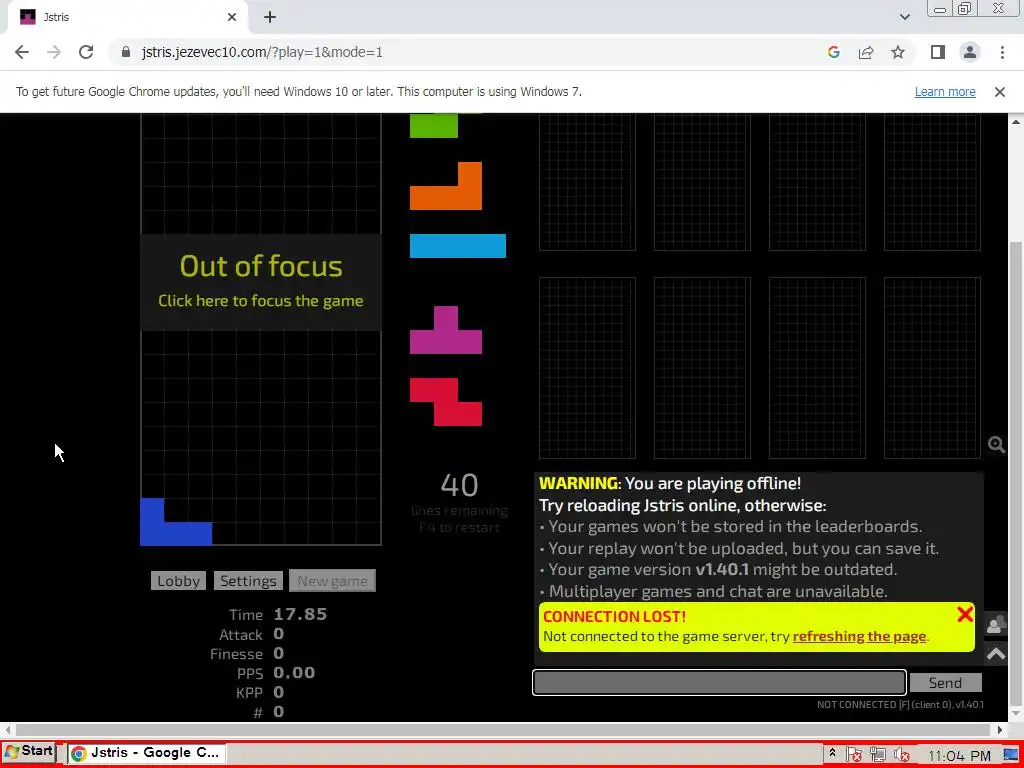Click the horizontal page scrollbar
The width and height of the screenshot is (1024, 768).
(503, 729)
